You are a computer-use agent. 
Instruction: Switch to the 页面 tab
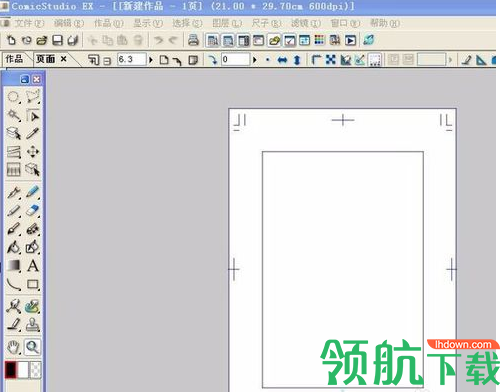pyautogui.click(x=45, y=59)
